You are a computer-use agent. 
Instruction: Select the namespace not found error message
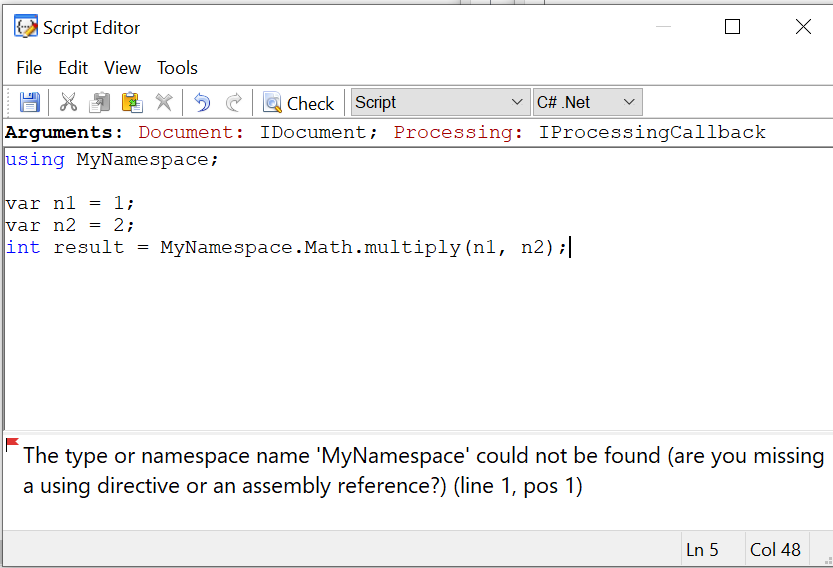pyautogui.click(x=423, y=471)
